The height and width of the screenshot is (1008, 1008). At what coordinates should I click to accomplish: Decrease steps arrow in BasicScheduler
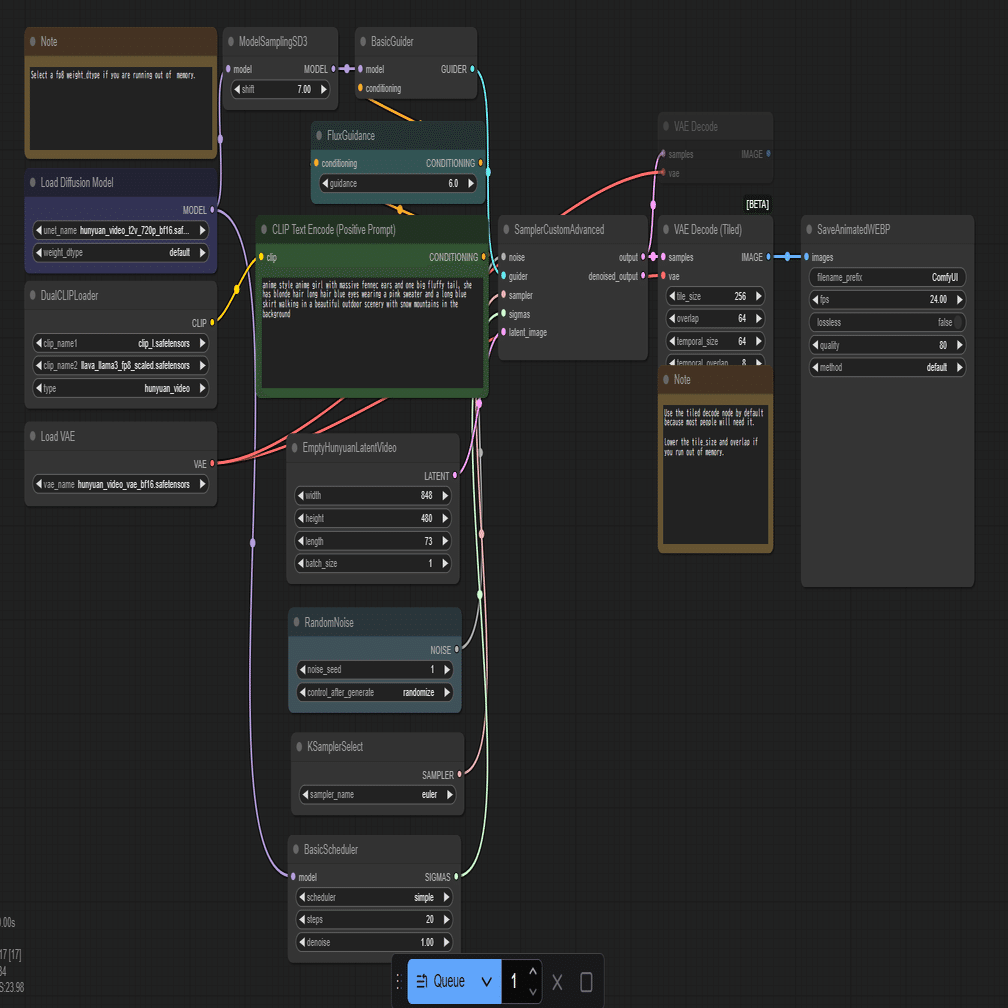tap(303, 919)
